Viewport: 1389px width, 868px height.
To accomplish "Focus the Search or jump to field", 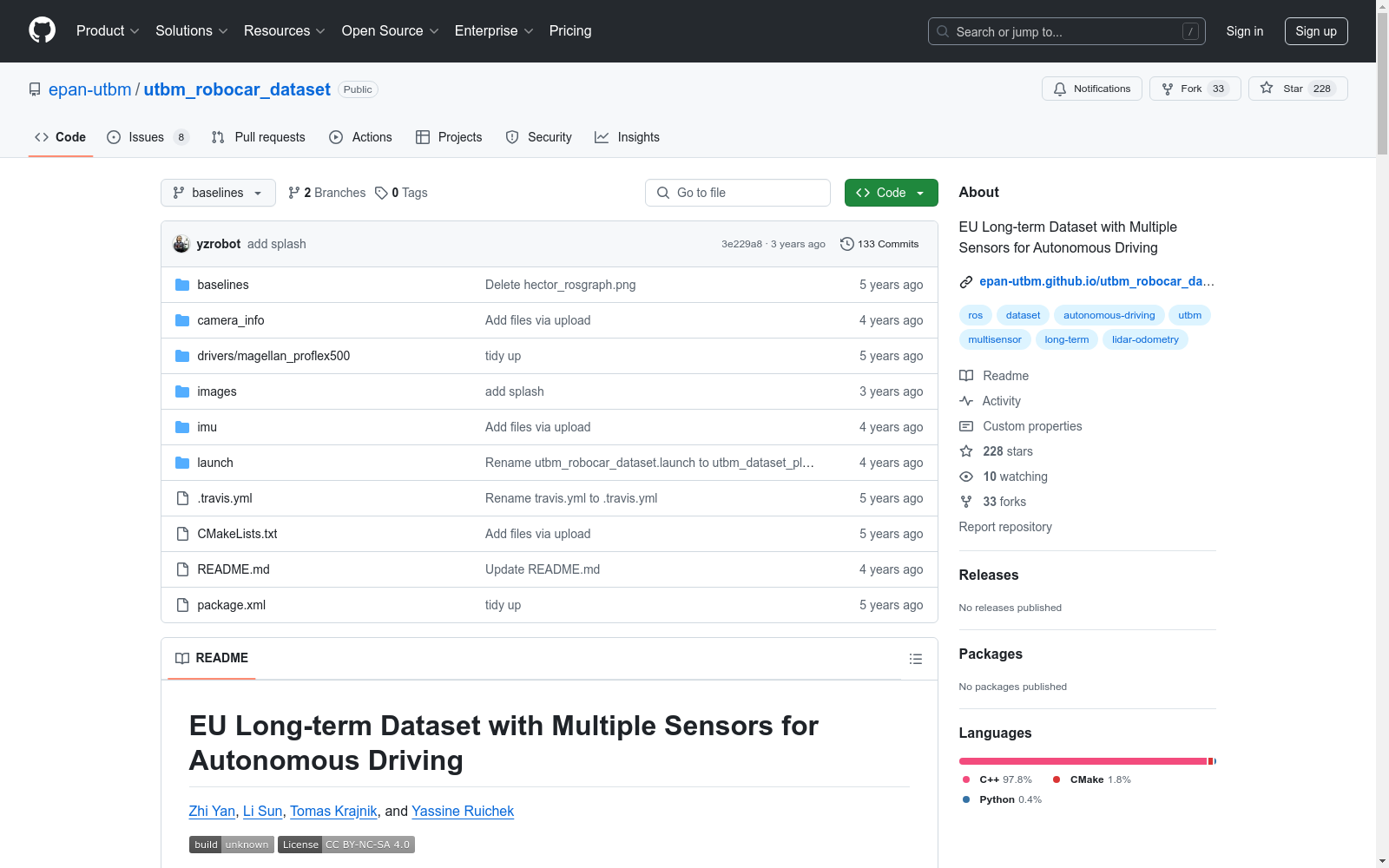I will pyautogui.click(x=1067, y=31).
